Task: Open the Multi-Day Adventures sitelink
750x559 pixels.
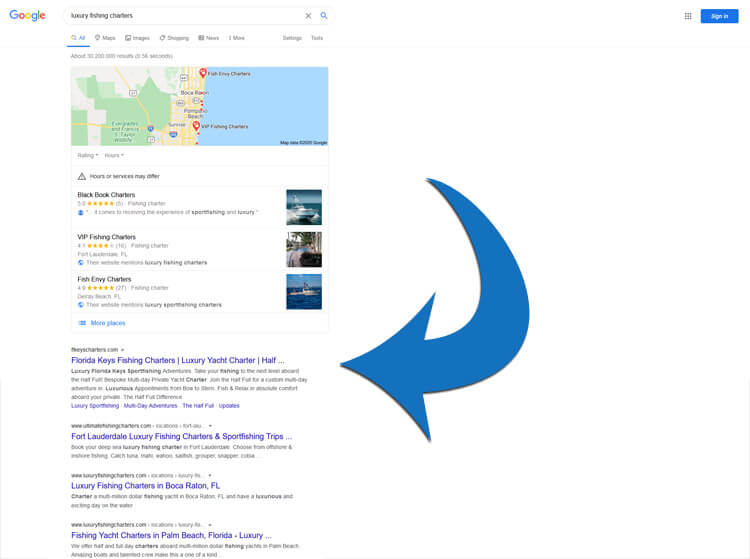Action: point(150,406)
